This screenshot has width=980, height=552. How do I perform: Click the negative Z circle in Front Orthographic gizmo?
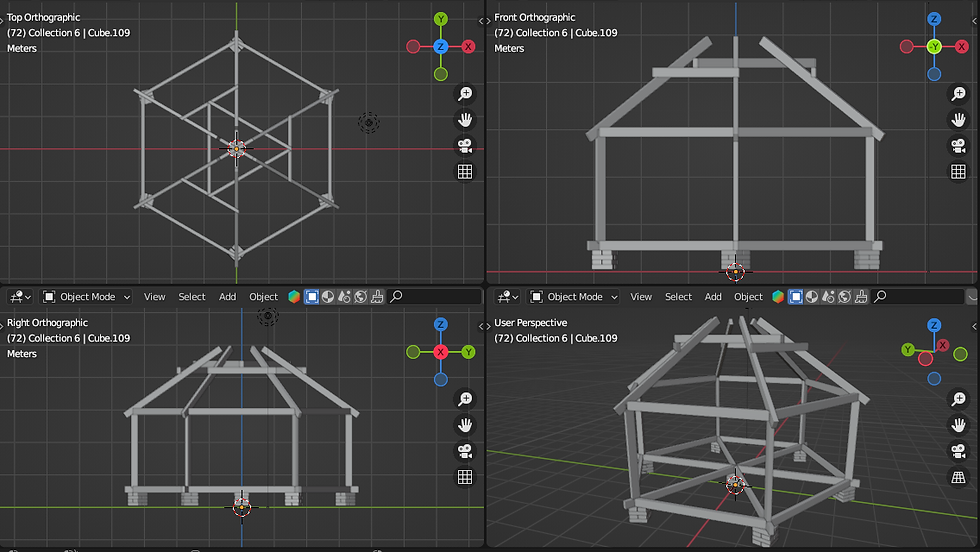tap(934, 74)
